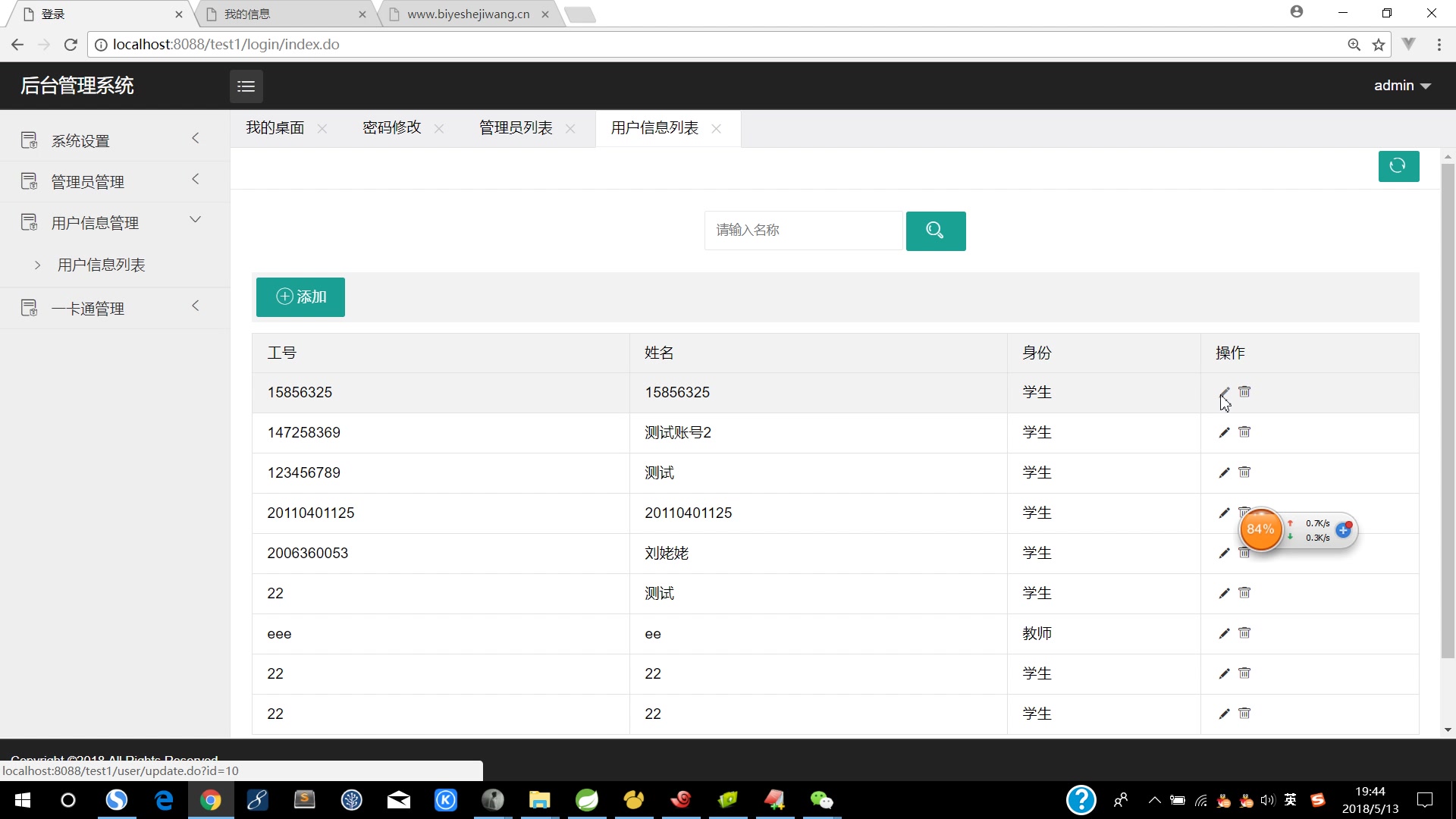Delete user 测试账号2 with trash icon
This screenshot has height=819, width=1456.
1244,432
